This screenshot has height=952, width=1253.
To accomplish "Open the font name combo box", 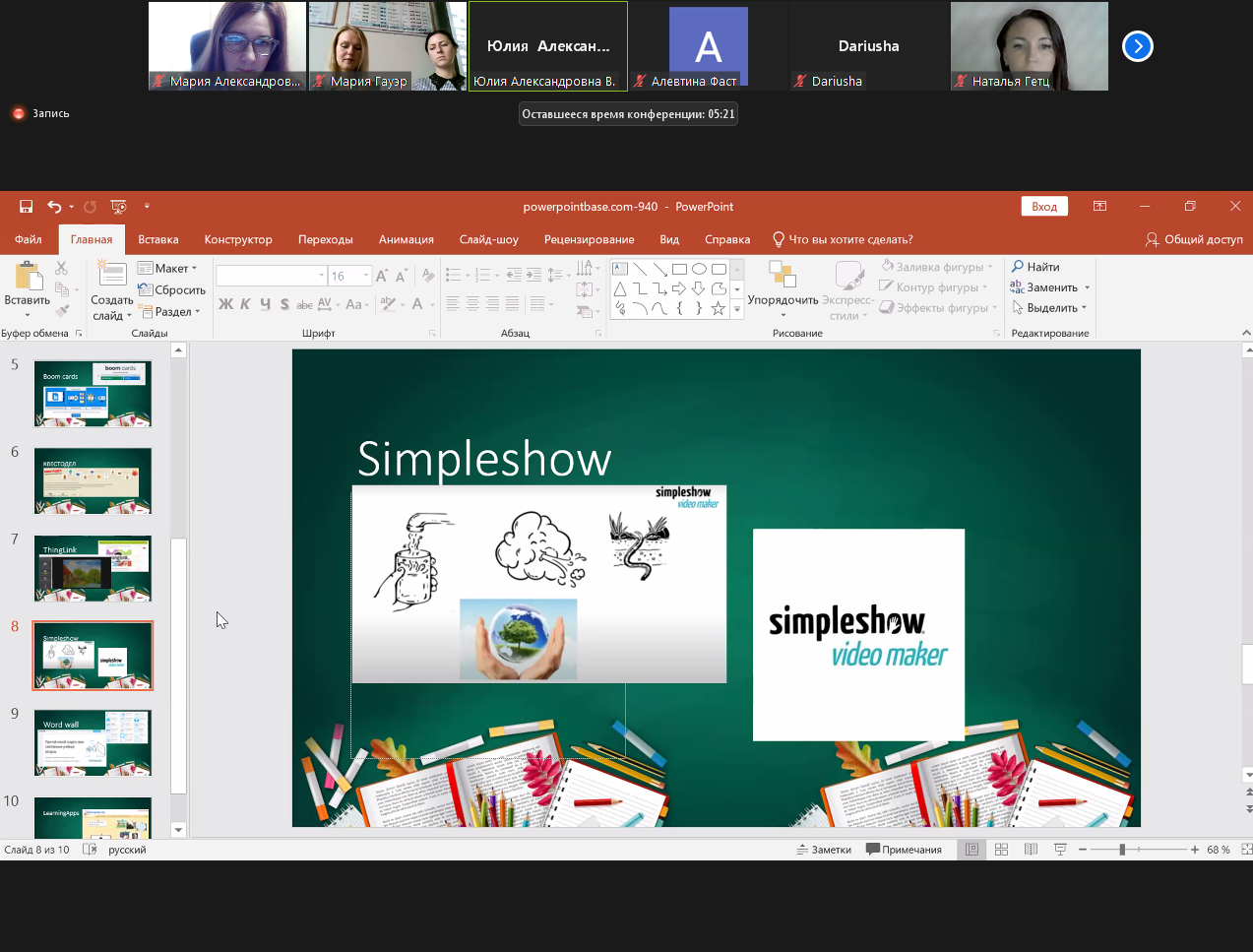I will coord(272,276).
